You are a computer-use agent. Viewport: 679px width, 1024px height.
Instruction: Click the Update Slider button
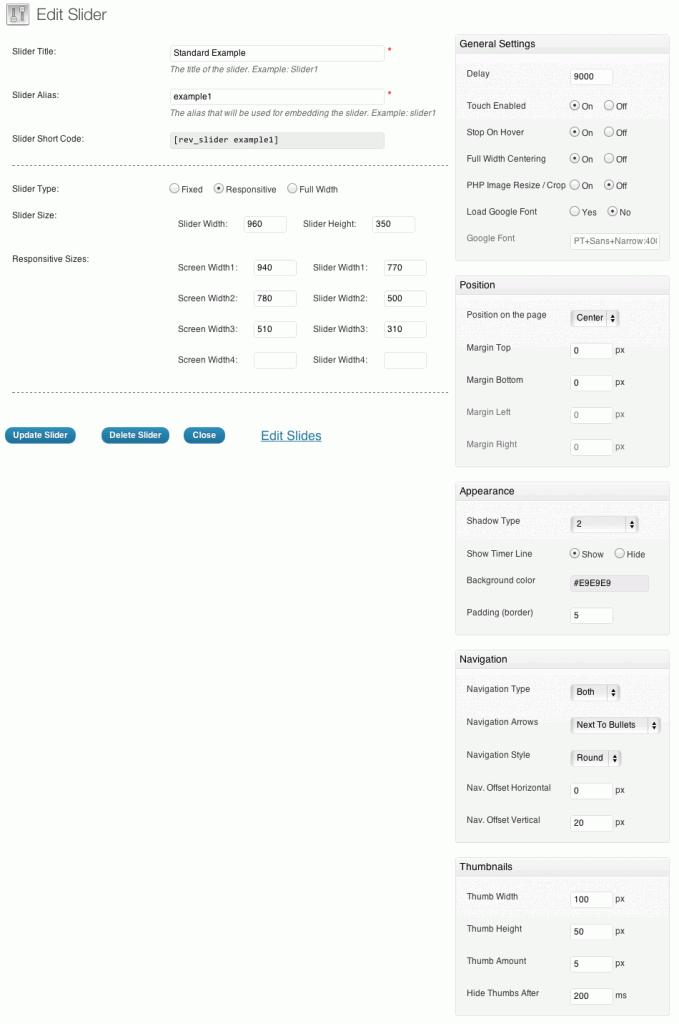40,436
